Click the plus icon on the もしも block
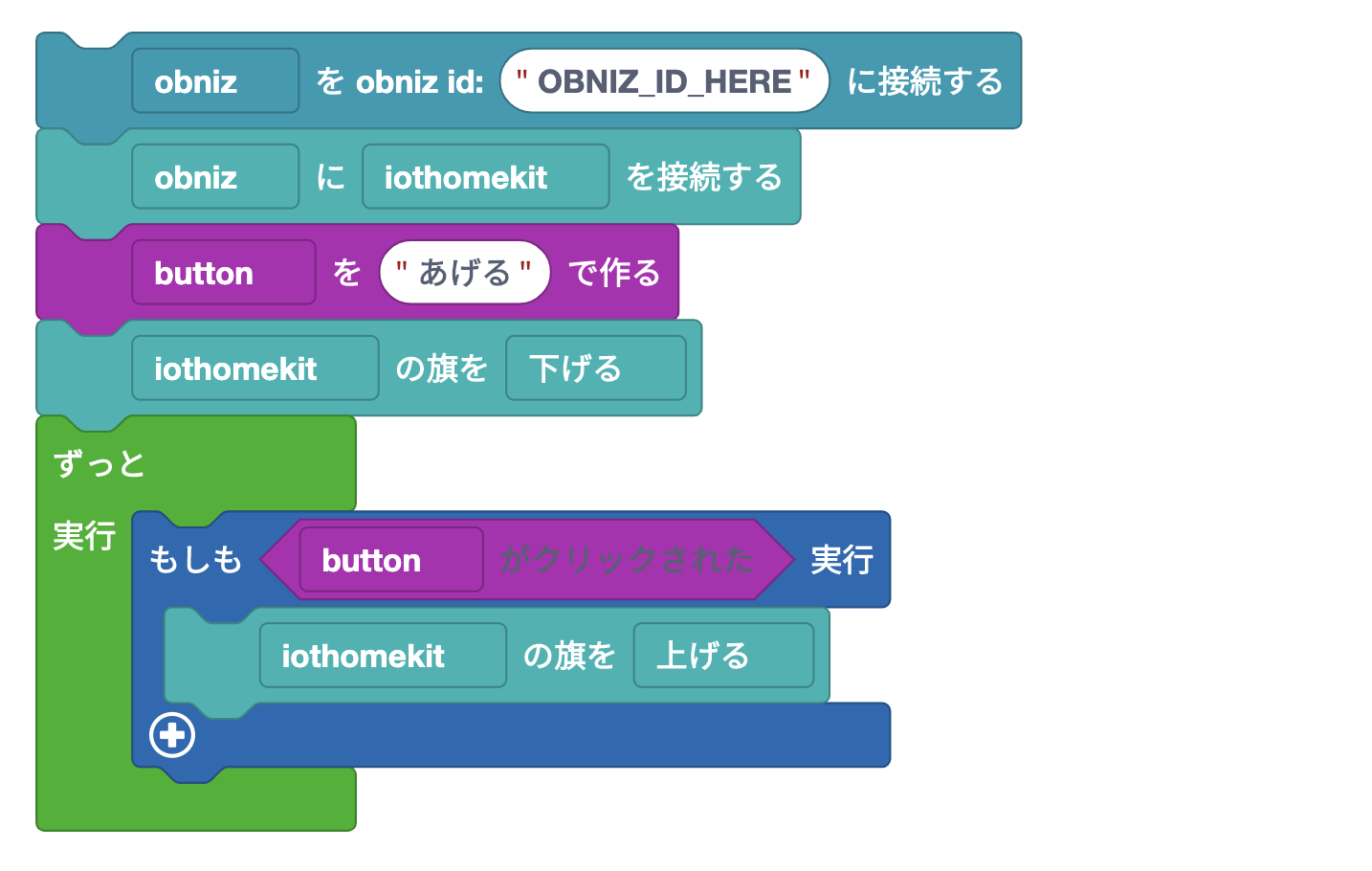Screen dimensions: 1372x871 point(172,735)
